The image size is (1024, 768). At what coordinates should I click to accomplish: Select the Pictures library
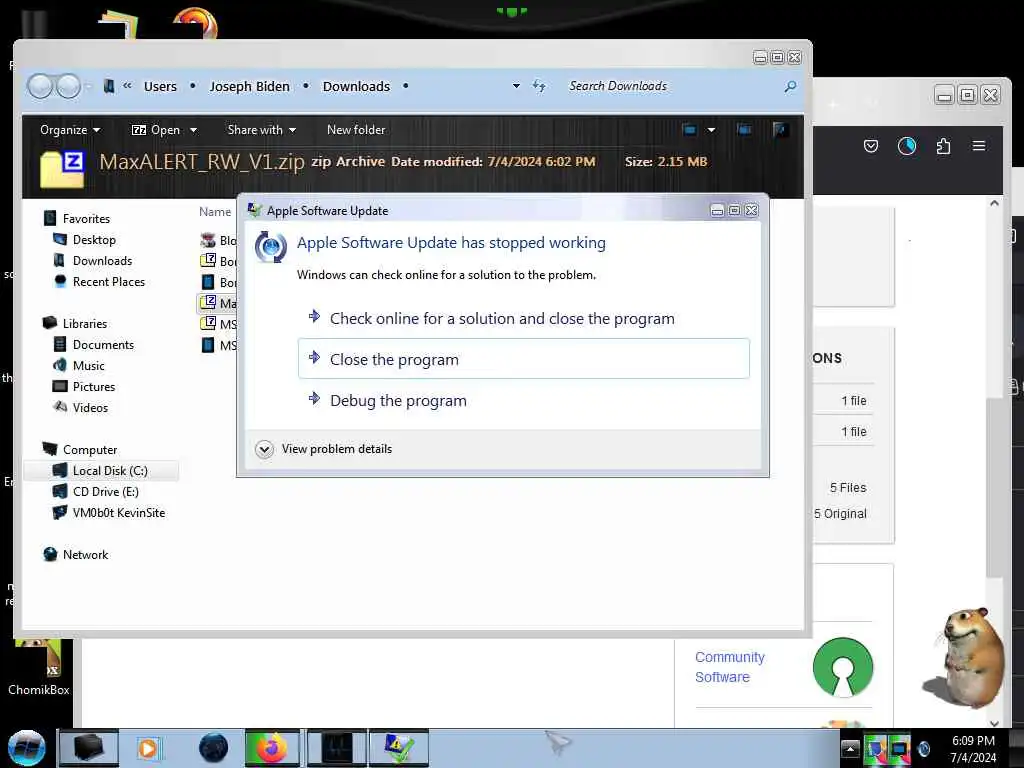pos(93,387)
